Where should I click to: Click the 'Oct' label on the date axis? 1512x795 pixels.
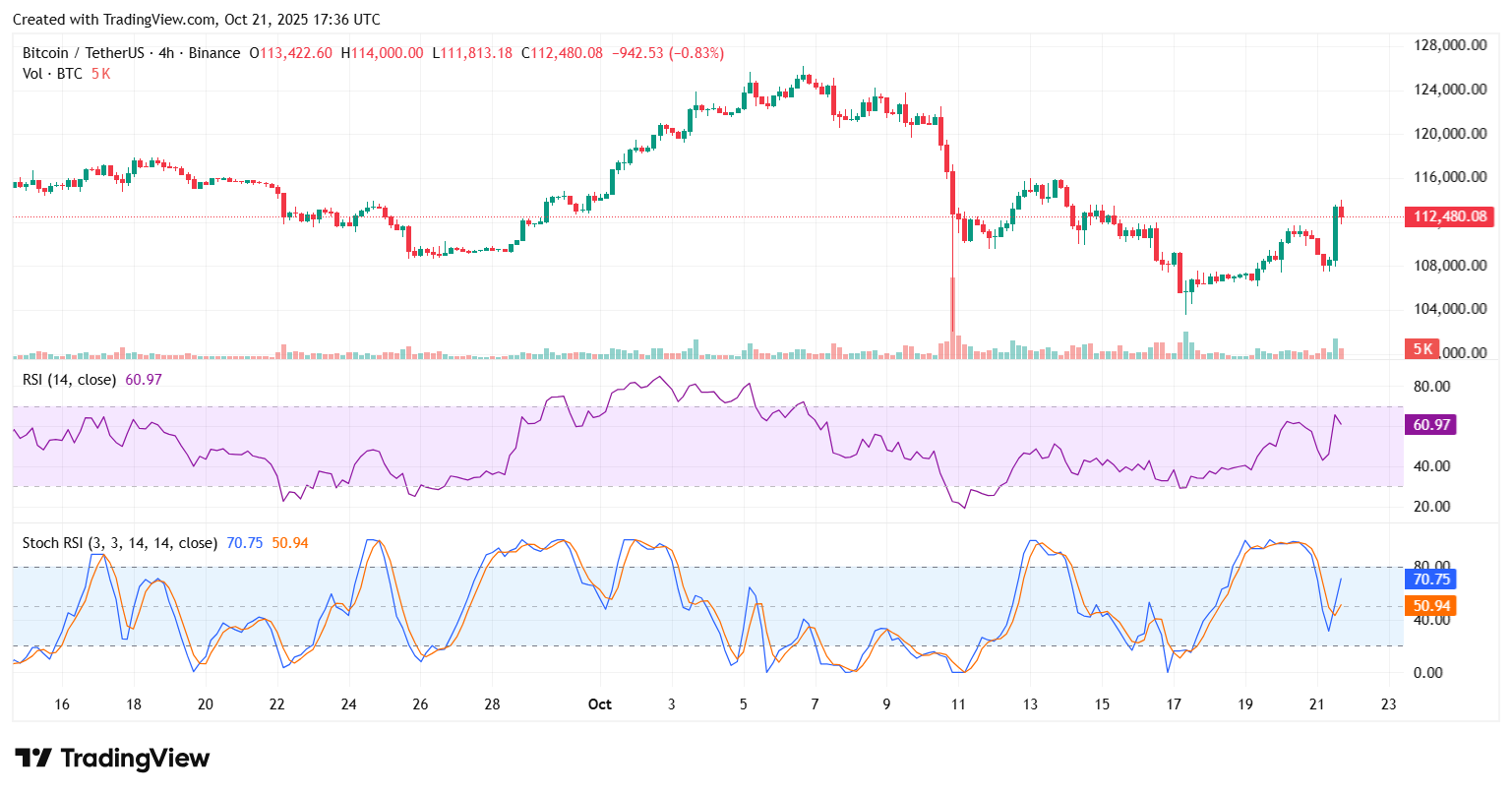click(599, 704)
